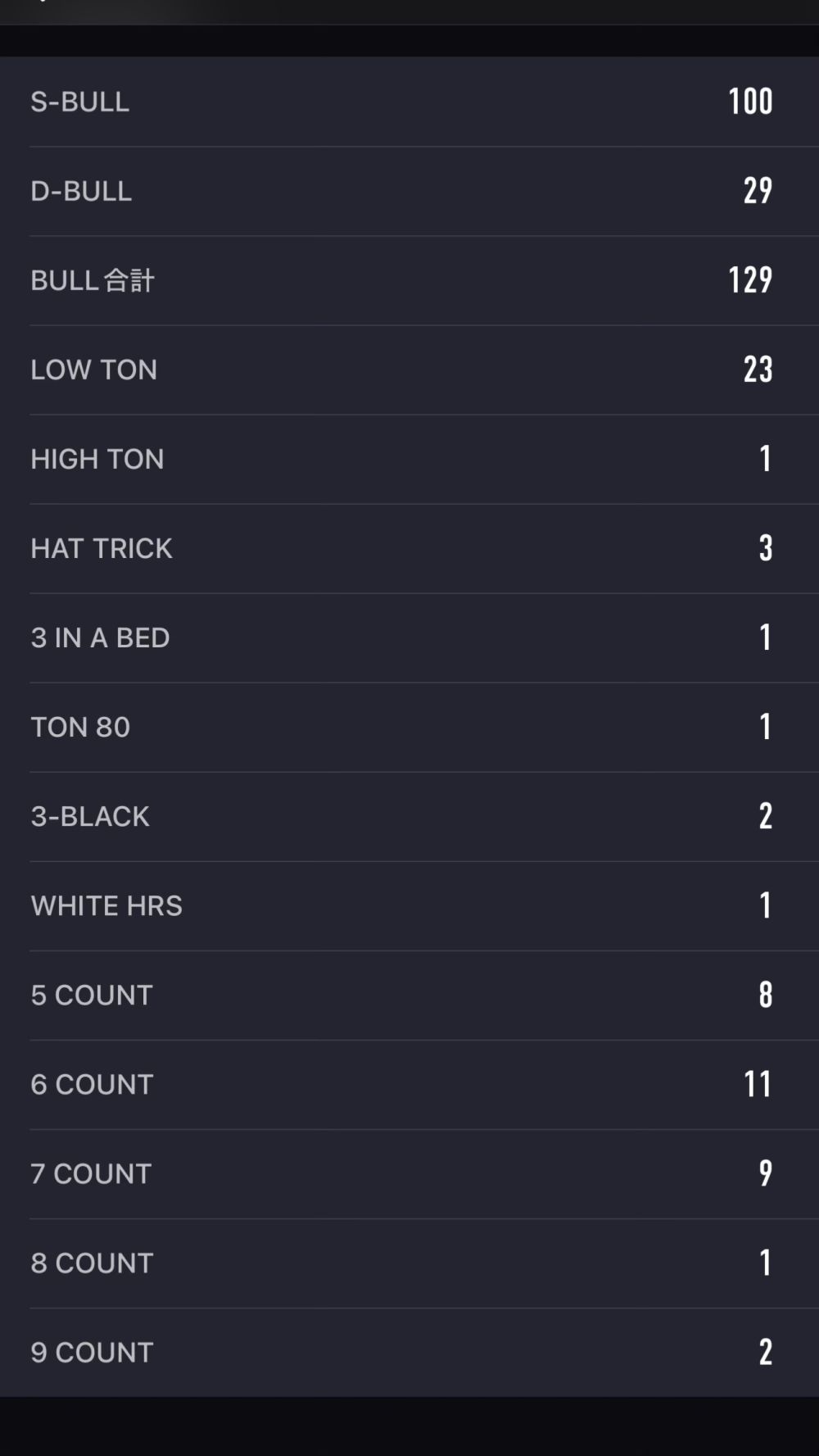
Task: Choose the 7 COUNT label
Action: (x=91, y=1173)
